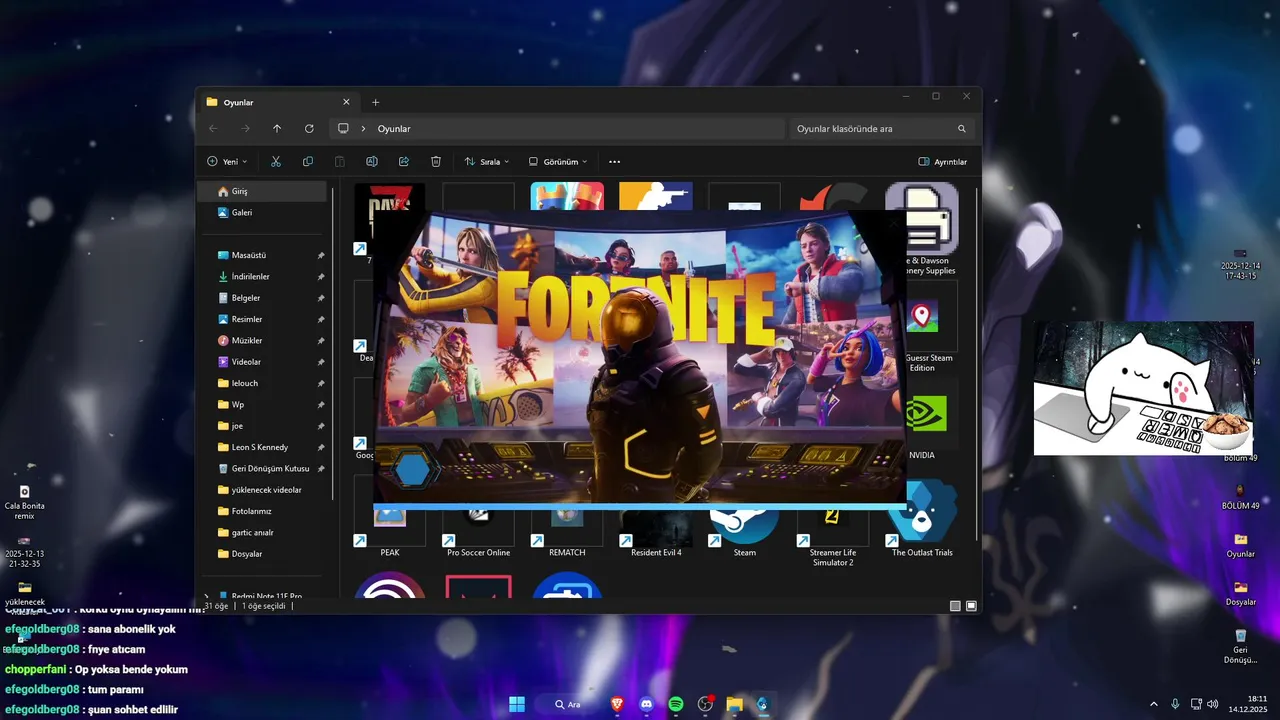
Task: Open the Görünüm view dropdown
Action: [558, 161]
